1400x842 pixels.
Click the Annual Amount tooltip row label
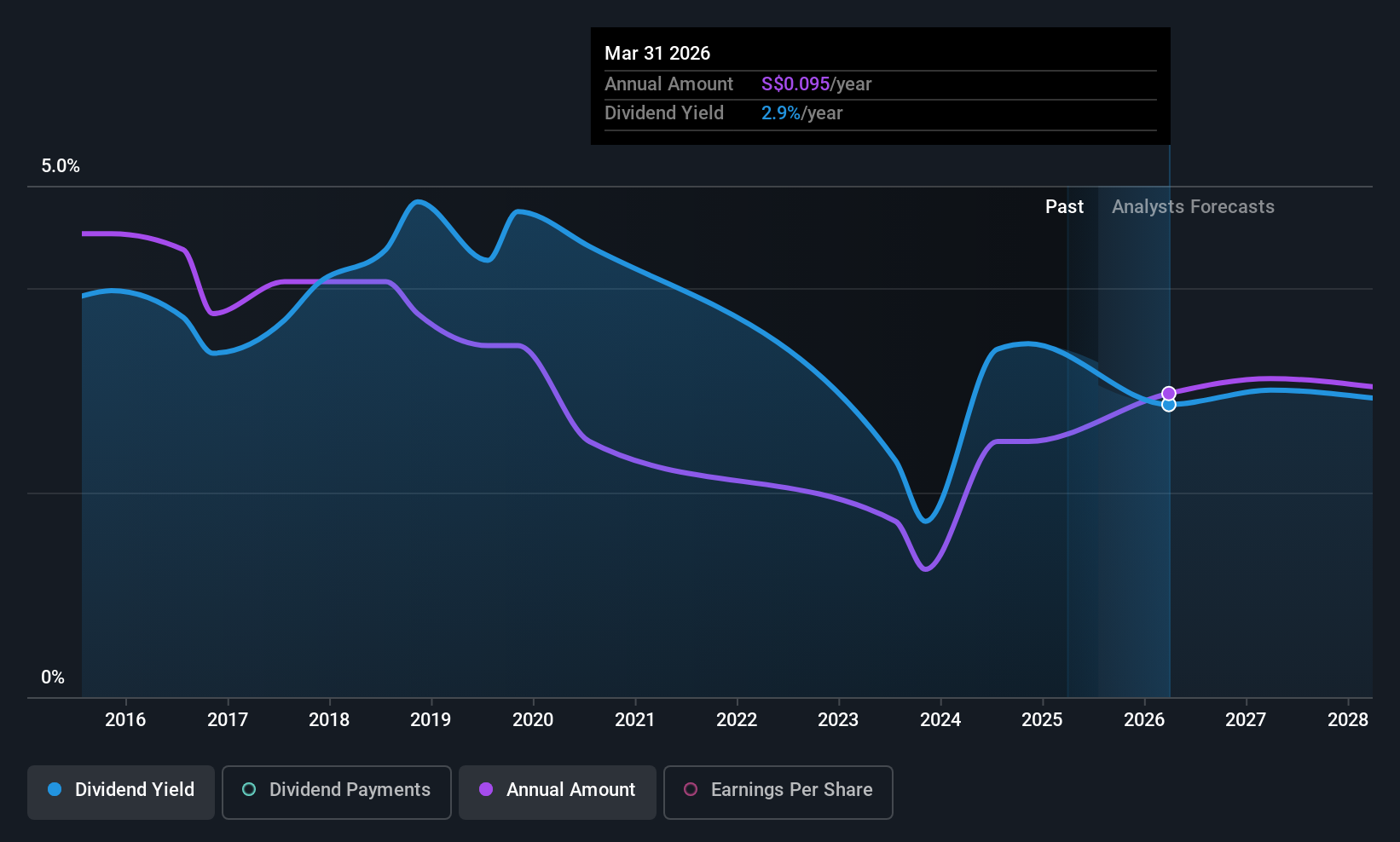pos(668,84)
